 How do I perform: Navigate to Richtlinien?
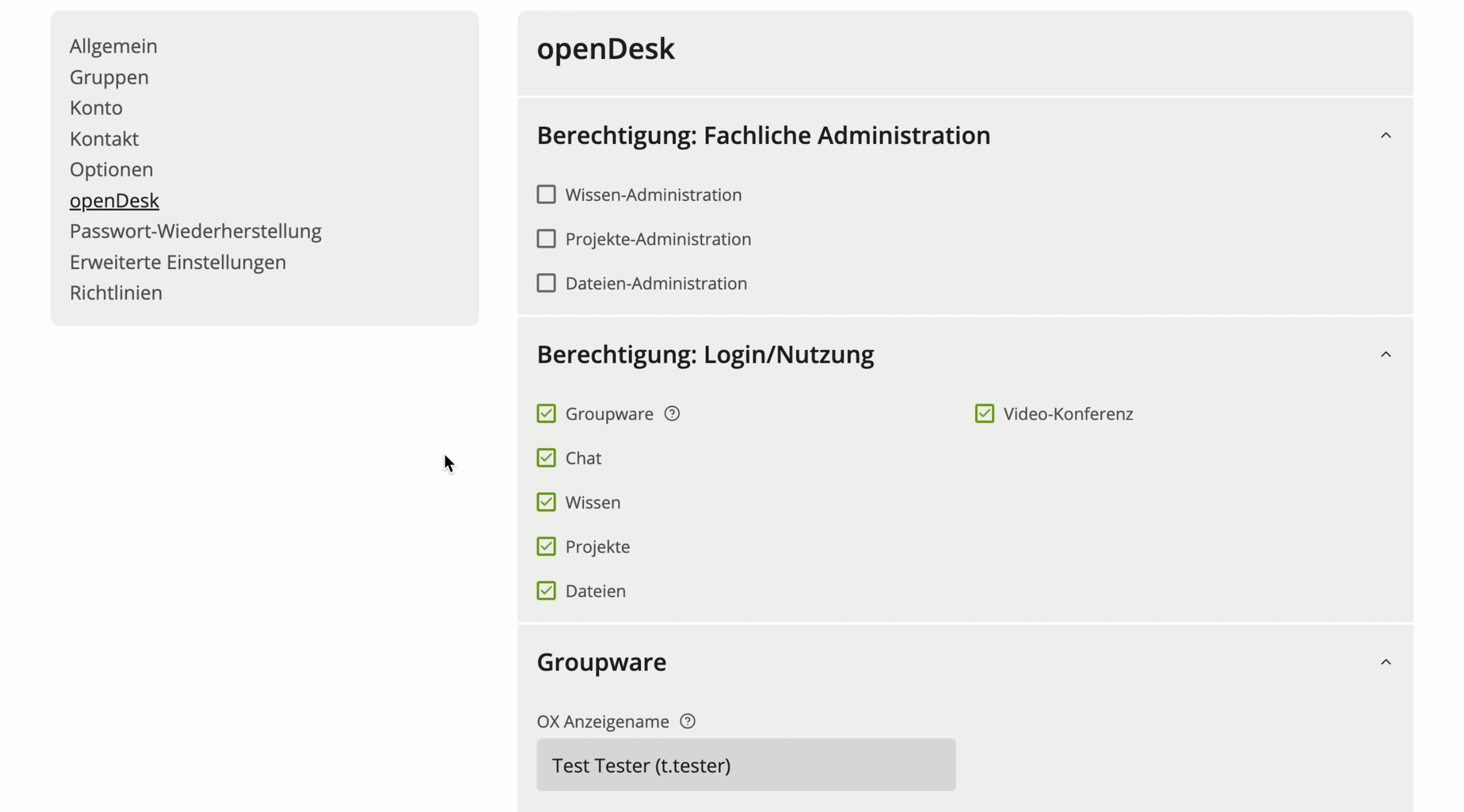click(x=116, y=293)
